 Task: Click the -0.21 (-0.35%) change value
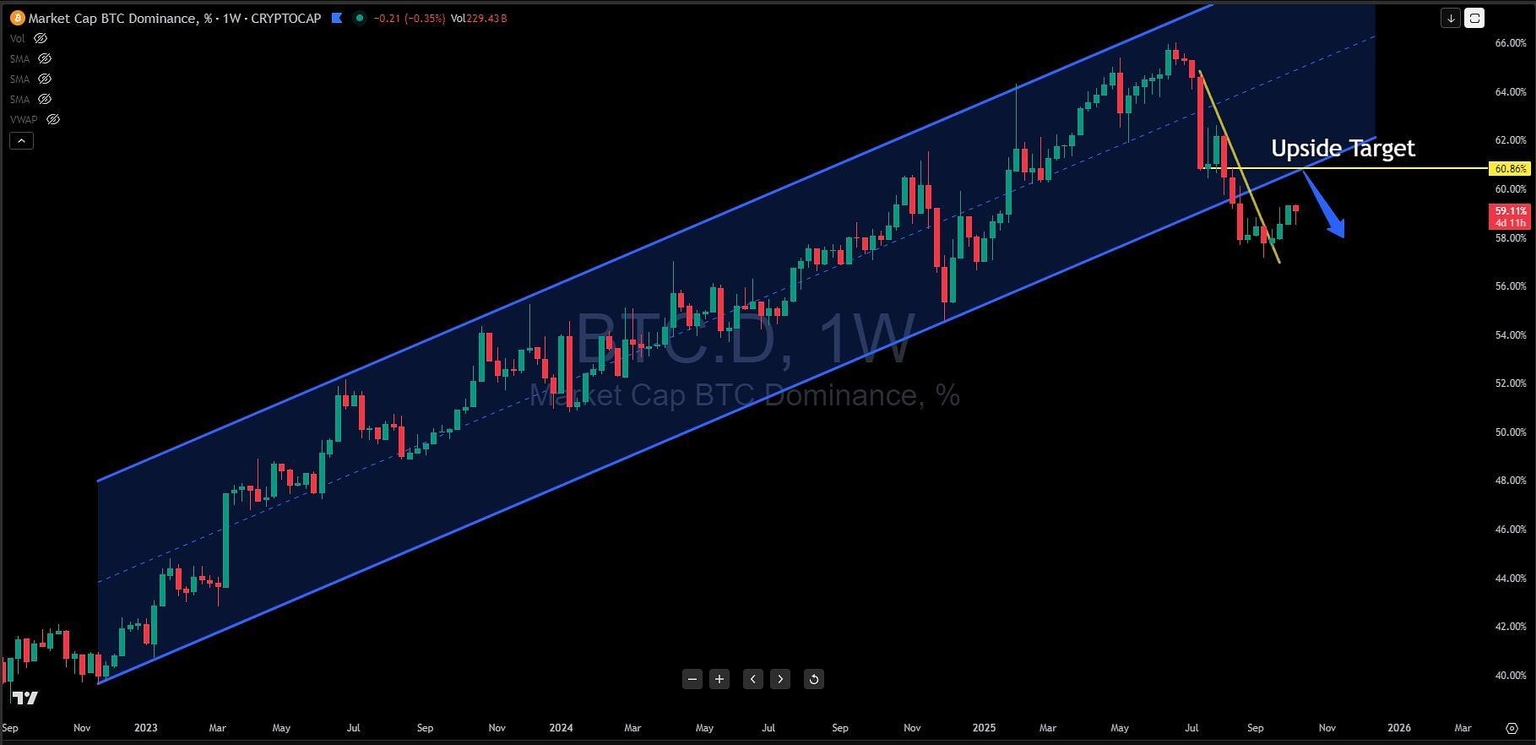click(407, 18)
